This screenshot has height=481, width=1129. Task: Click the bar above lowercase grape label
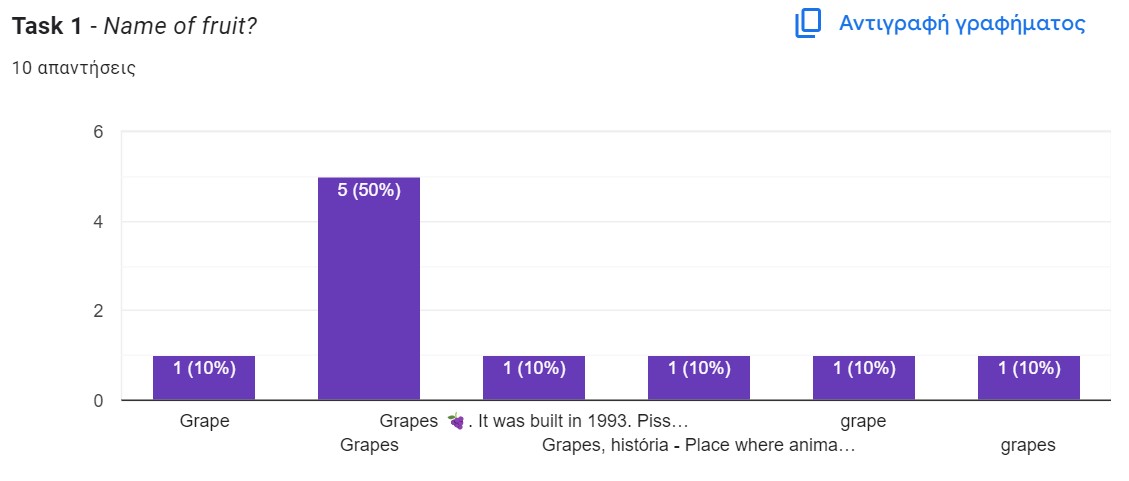(x=864, y=378)
